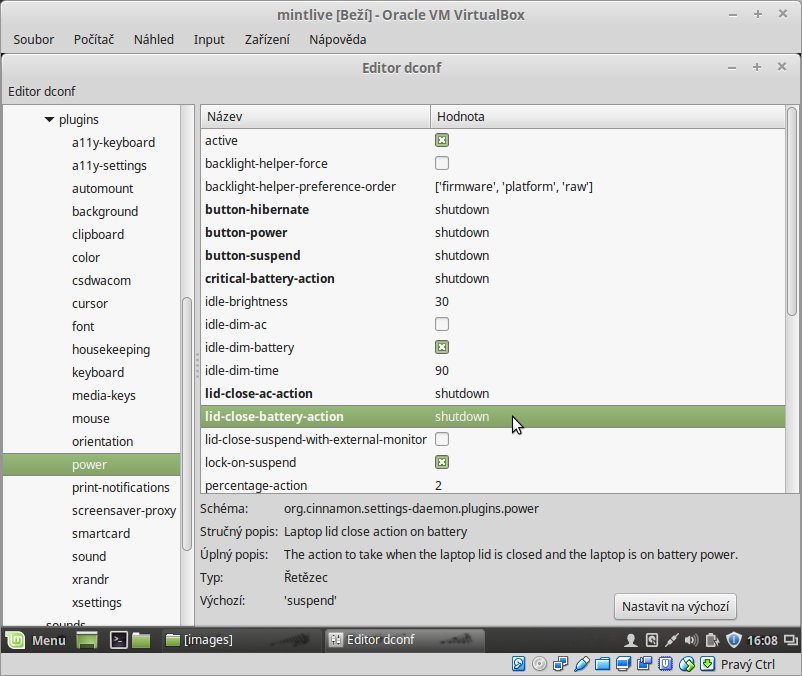Select keyboard in plugins tree
This screenshot has height=676, width=802.
[x=98, y=372]
